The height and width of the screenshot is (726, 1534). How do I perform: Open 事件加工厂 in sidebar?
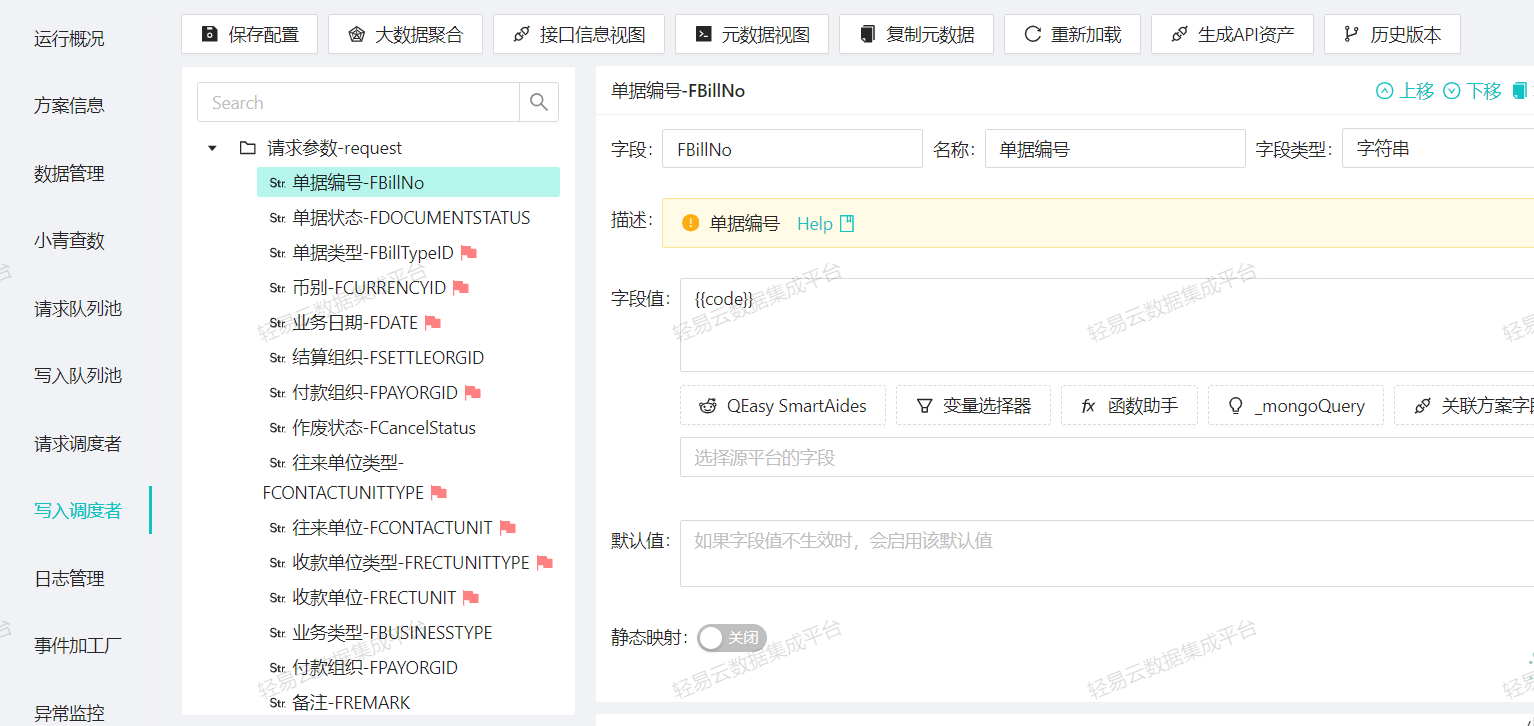pos(78,645)
